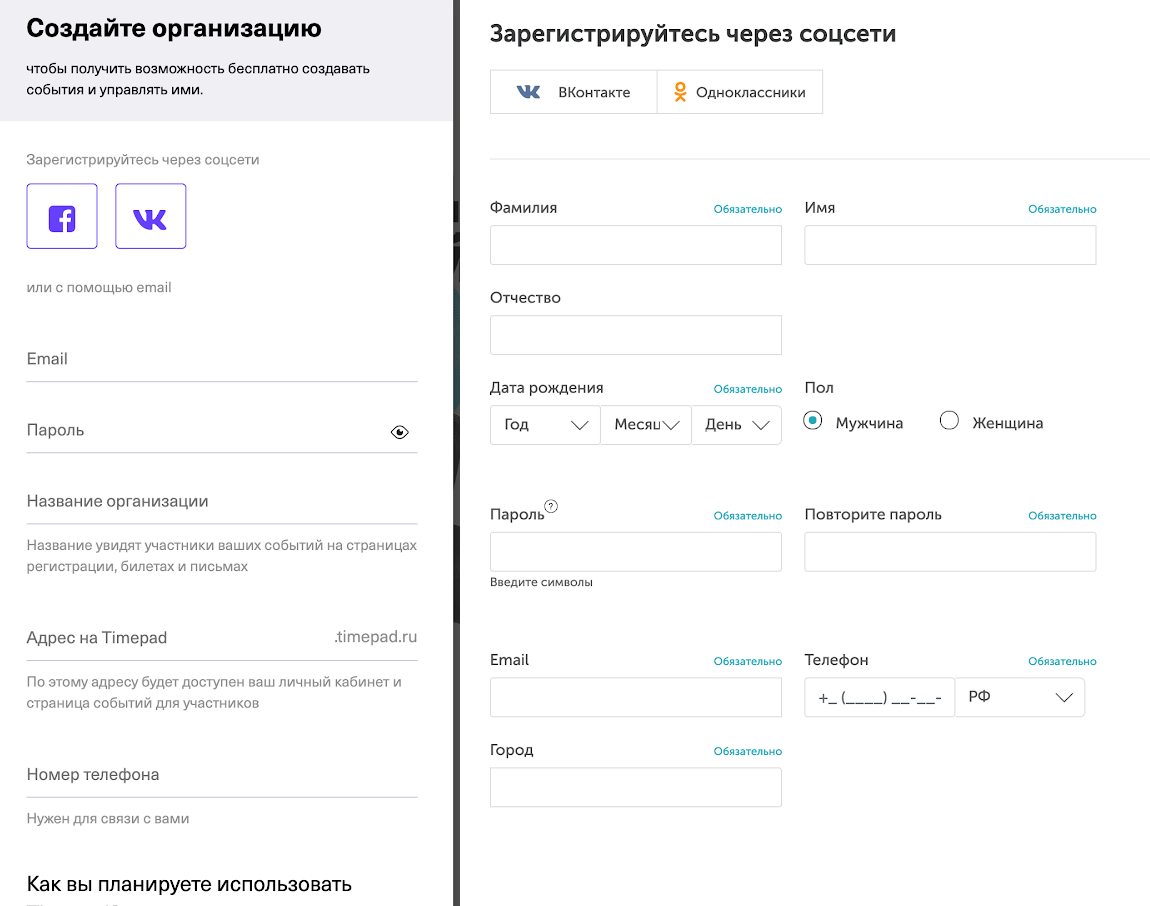The height and width of the screenshot is (906, 1150).
Task: Open the Месяц birth month dropdown
Action: (645, 424)
